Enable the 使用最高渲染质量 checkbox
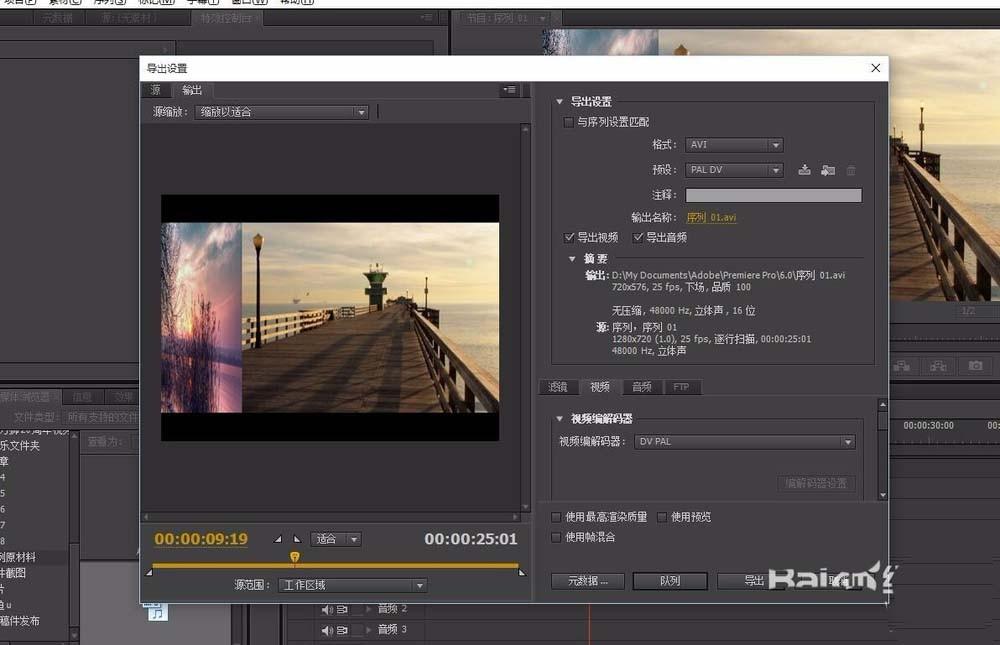This screenshot has width=1000, height=645. point(556,516)
